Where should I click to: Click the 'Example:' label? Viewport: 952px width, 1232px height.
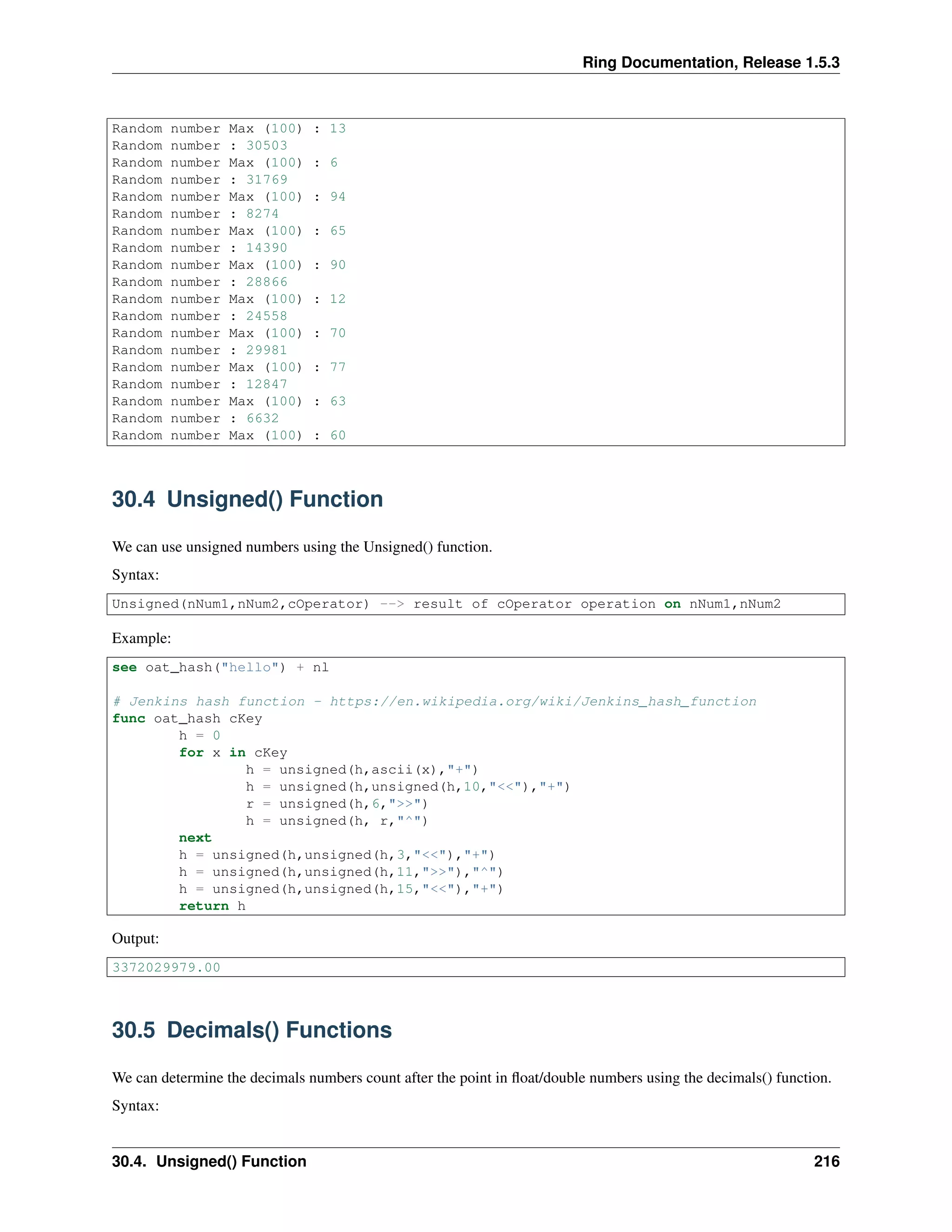(141, 638)
